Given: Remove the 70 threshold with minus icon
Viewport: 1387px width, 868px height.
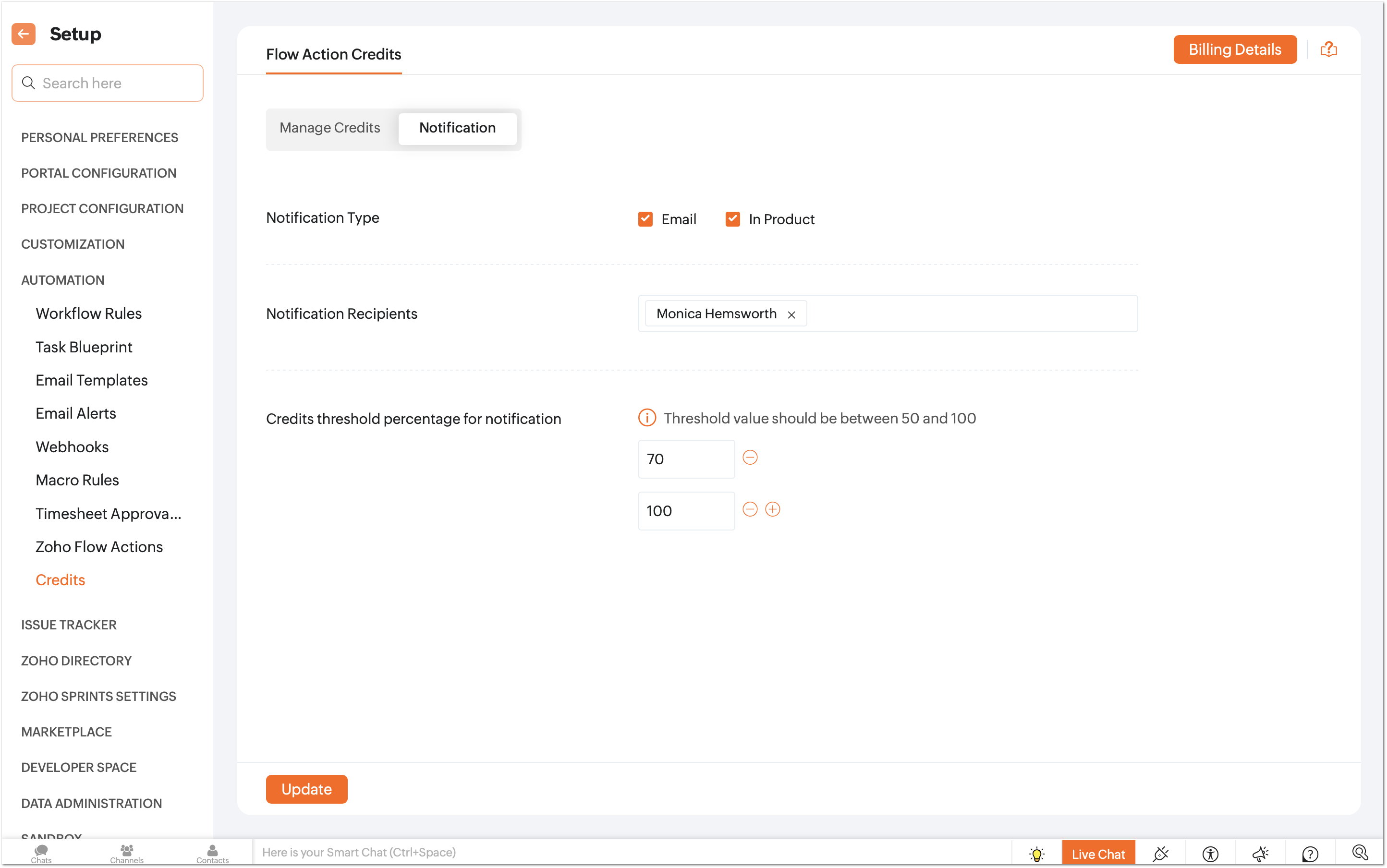Looking at the screenshot, I should (750, 458).
